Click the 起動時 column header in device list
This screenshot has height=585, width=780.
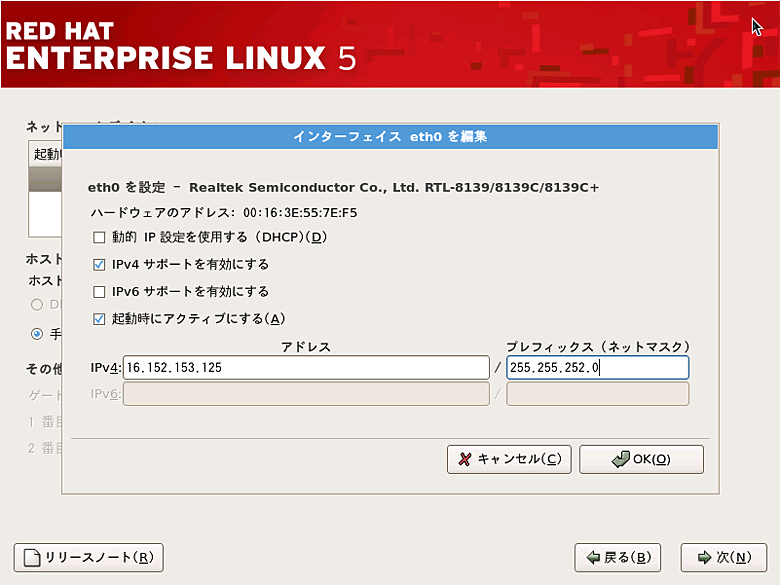(46, 154)
